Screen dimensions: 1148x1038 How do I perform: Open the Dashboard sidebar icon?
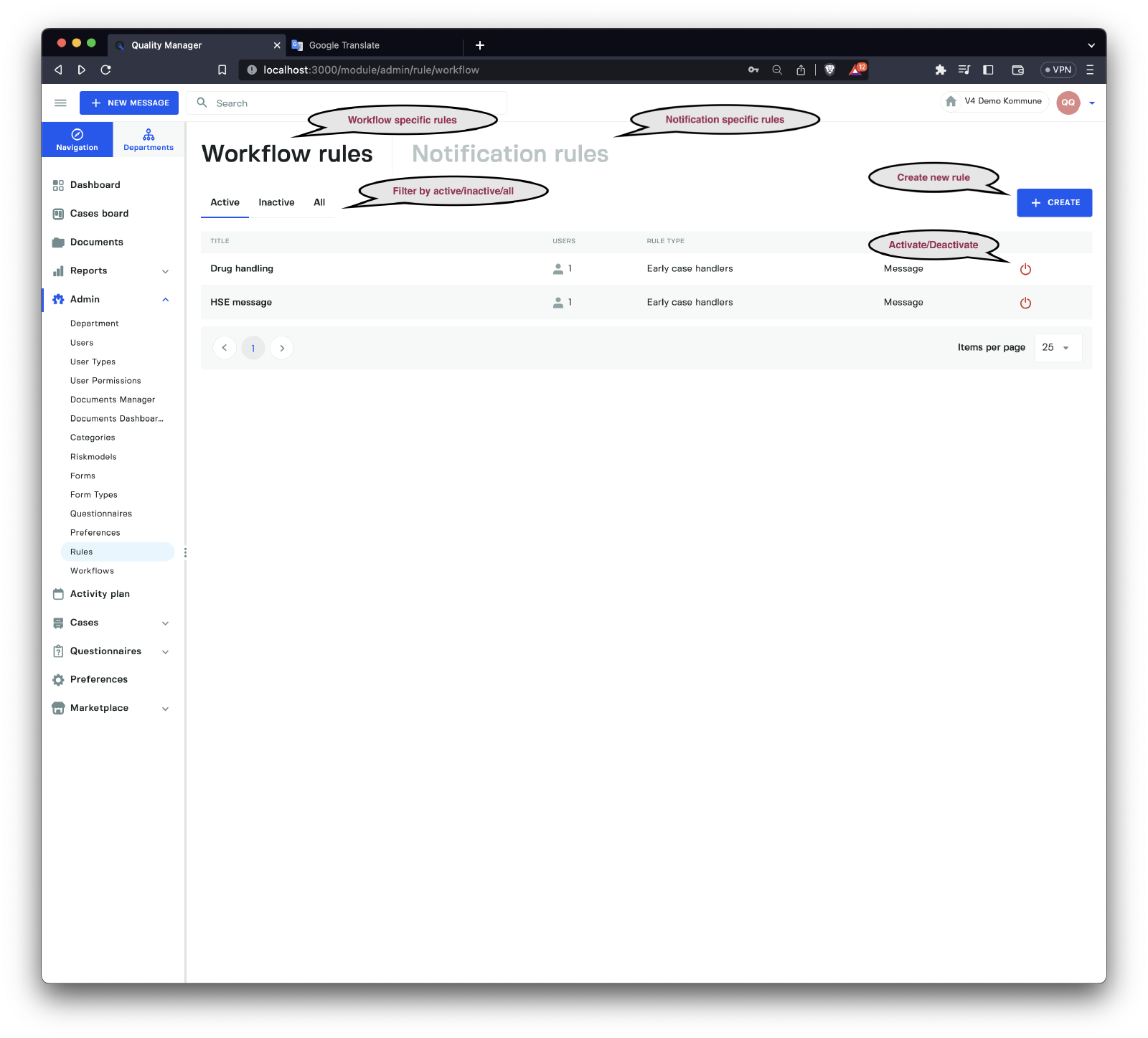[58, 185]
